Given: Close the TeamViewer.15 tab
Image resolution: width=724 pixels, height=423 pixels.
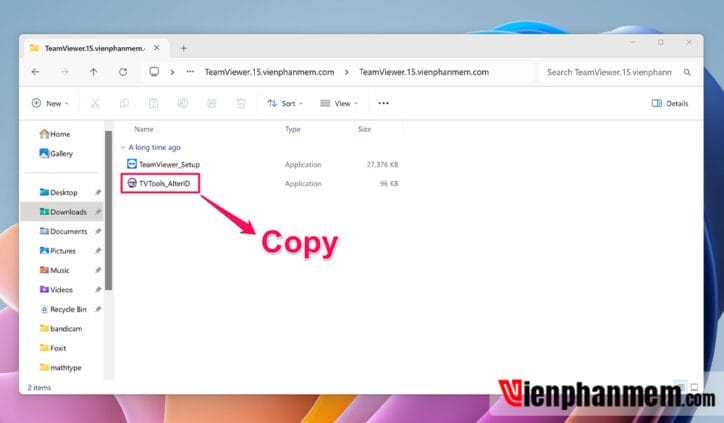Looking at the screenshot, I should [x=157, y=48].
